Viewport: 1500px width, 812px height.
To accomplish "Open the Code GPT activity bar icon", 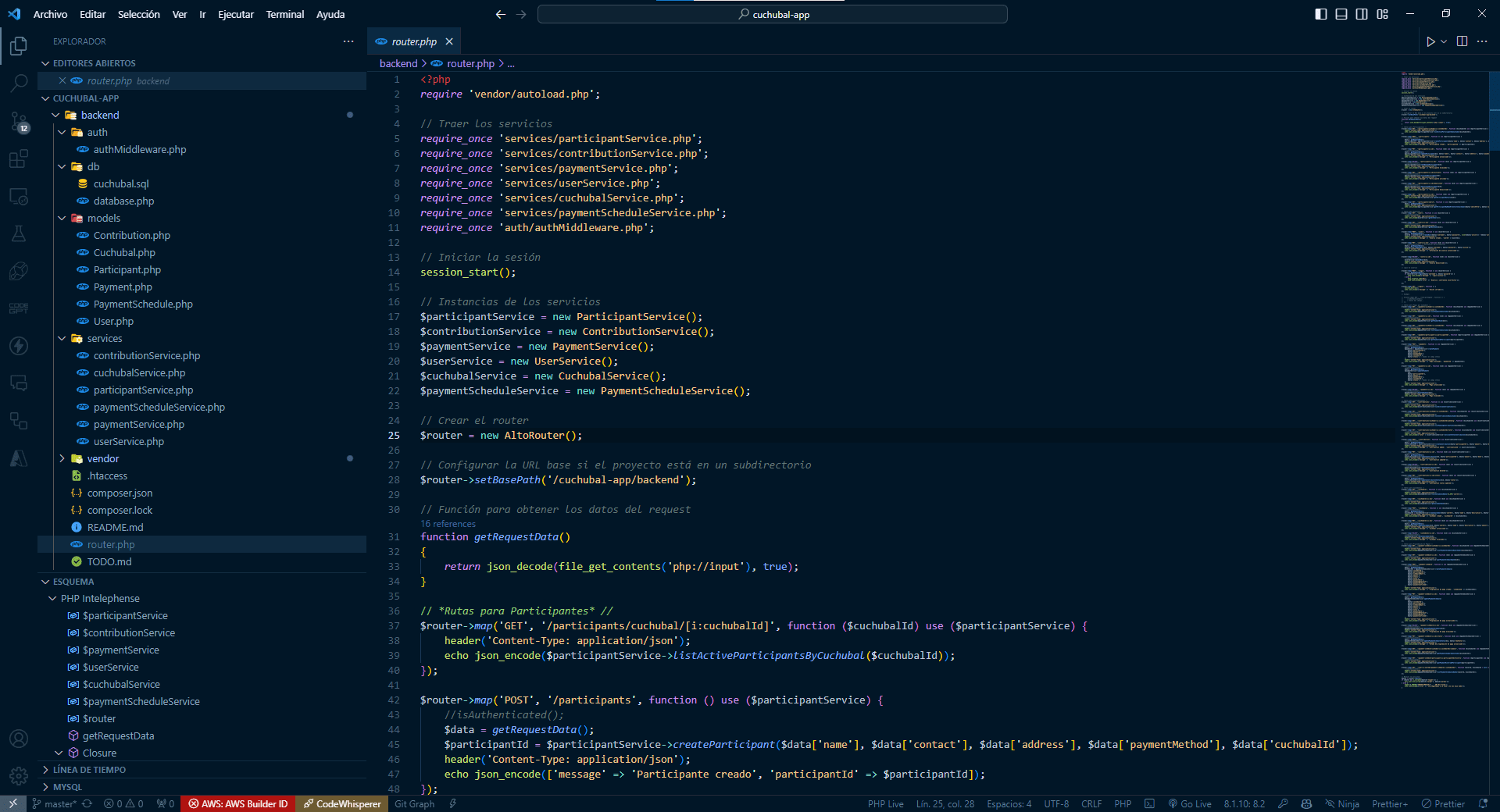I will (19, 308).
